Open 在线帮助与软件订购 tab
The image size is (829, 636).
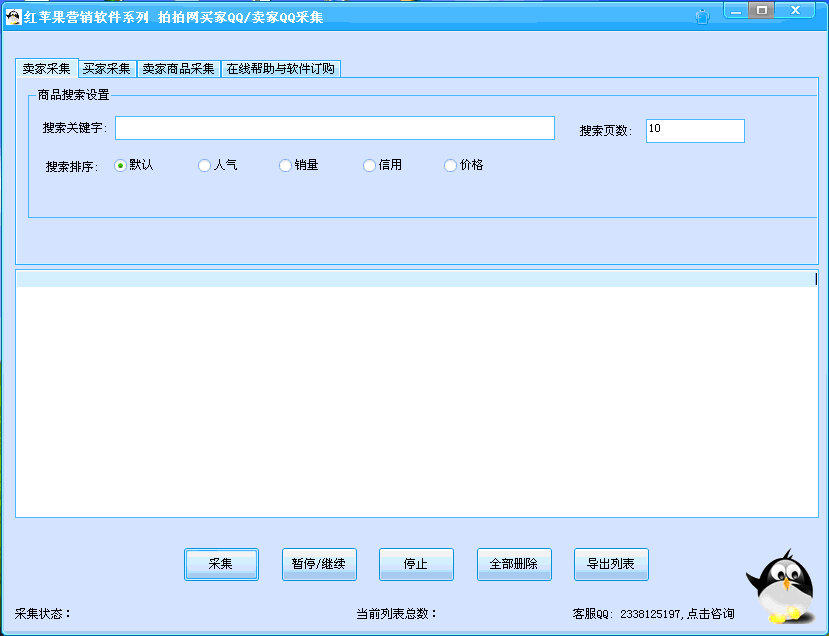281,69
